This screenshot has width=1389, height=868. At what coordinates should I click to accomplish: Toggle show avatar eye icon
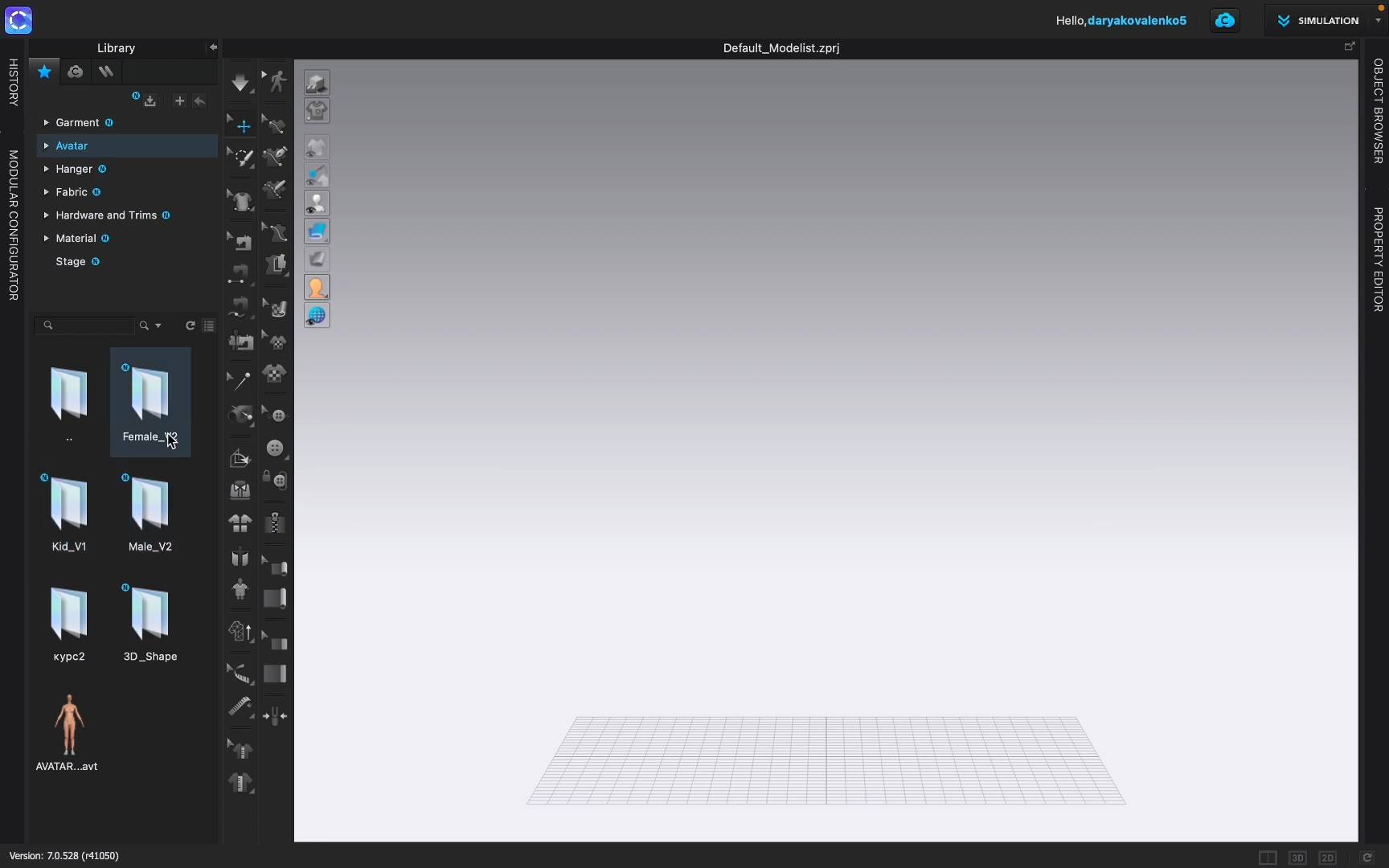[x=317, y=203]
